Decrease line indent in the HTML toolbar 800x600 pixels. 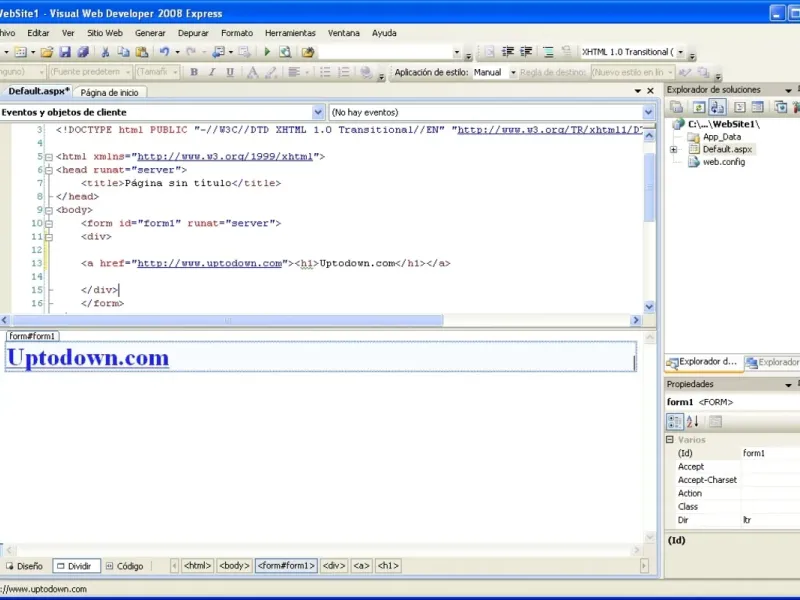coord(508,52)
